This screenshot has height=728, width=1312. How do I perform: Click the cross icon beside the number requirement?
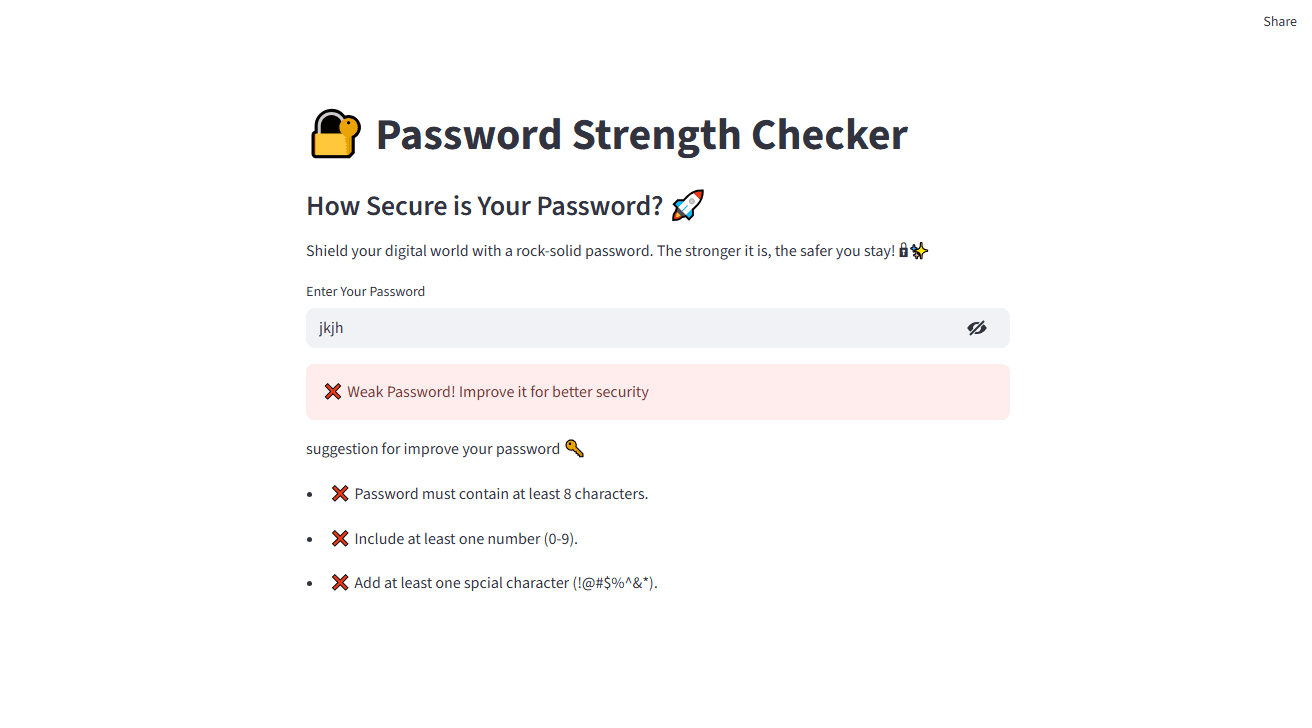pos(339,537)
